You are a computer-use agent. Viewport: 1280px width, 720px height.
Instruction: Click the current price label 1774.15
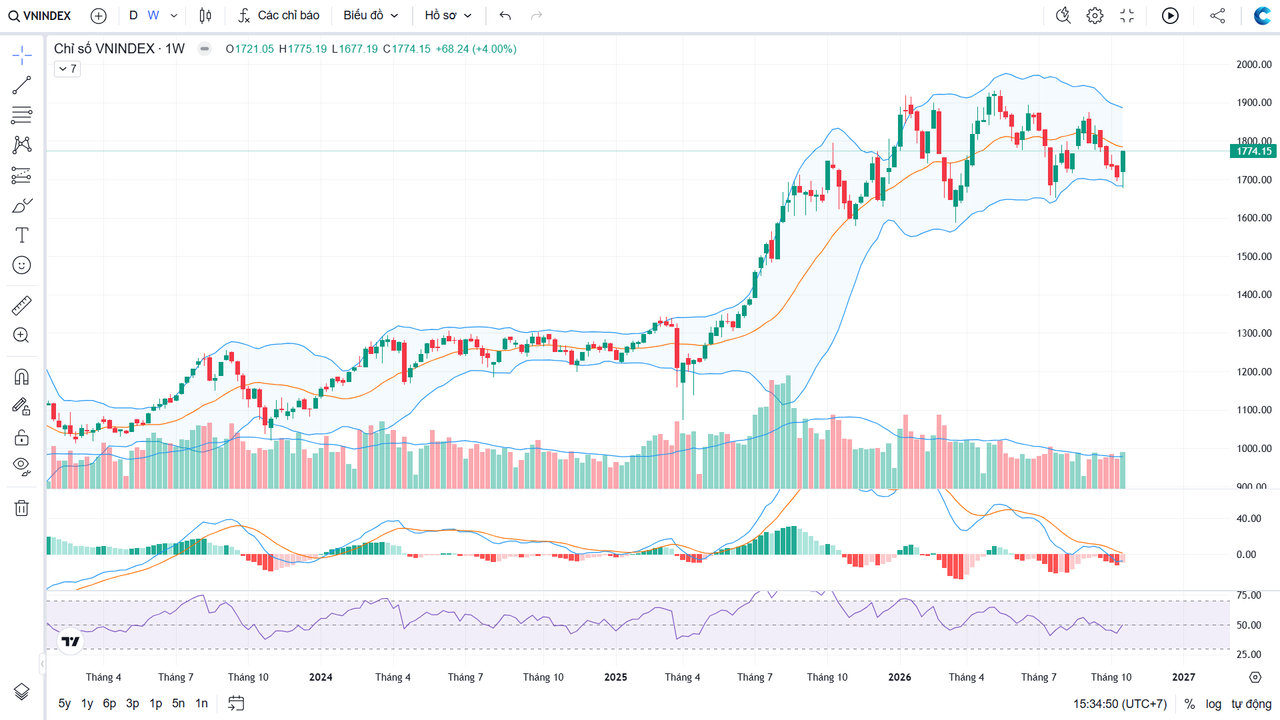click(1254, 151)
